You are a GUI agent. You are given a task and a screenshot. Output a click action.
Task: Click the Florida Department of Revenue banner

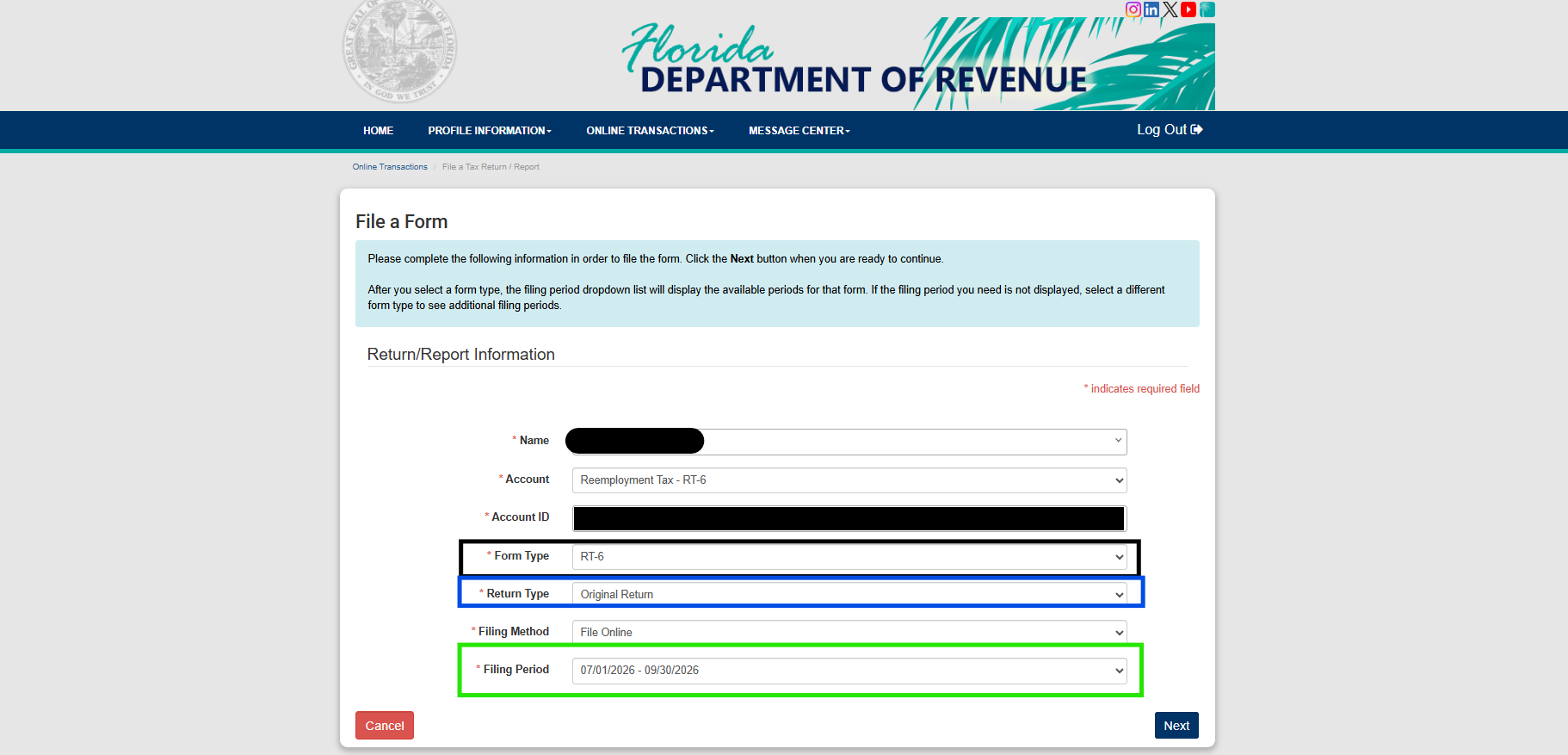click(x=917, y=64)
